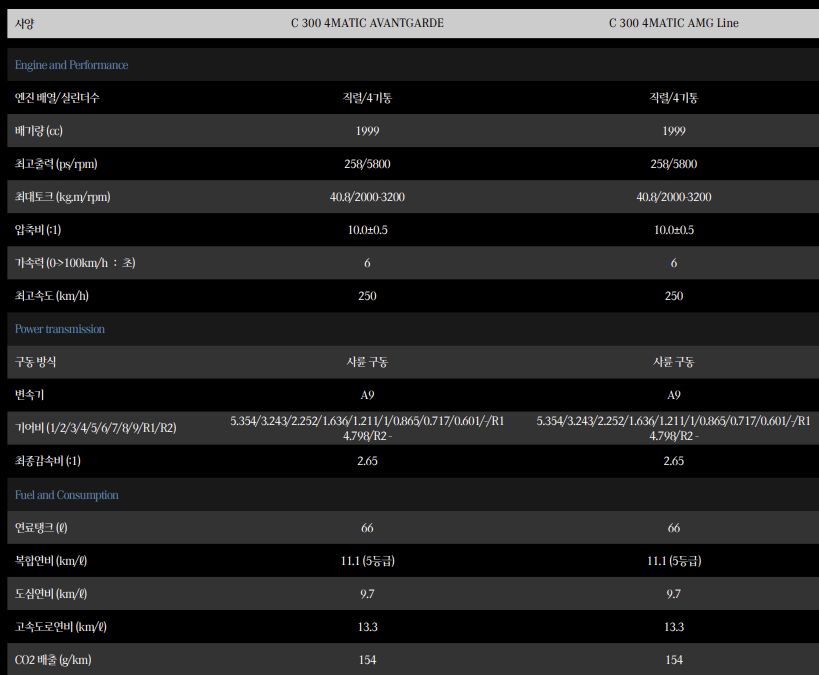Click the '도심연비 (km/ℓ)' row label
Image resolution: width=819 pixels, height=675 pixels.
pos(51,594)
